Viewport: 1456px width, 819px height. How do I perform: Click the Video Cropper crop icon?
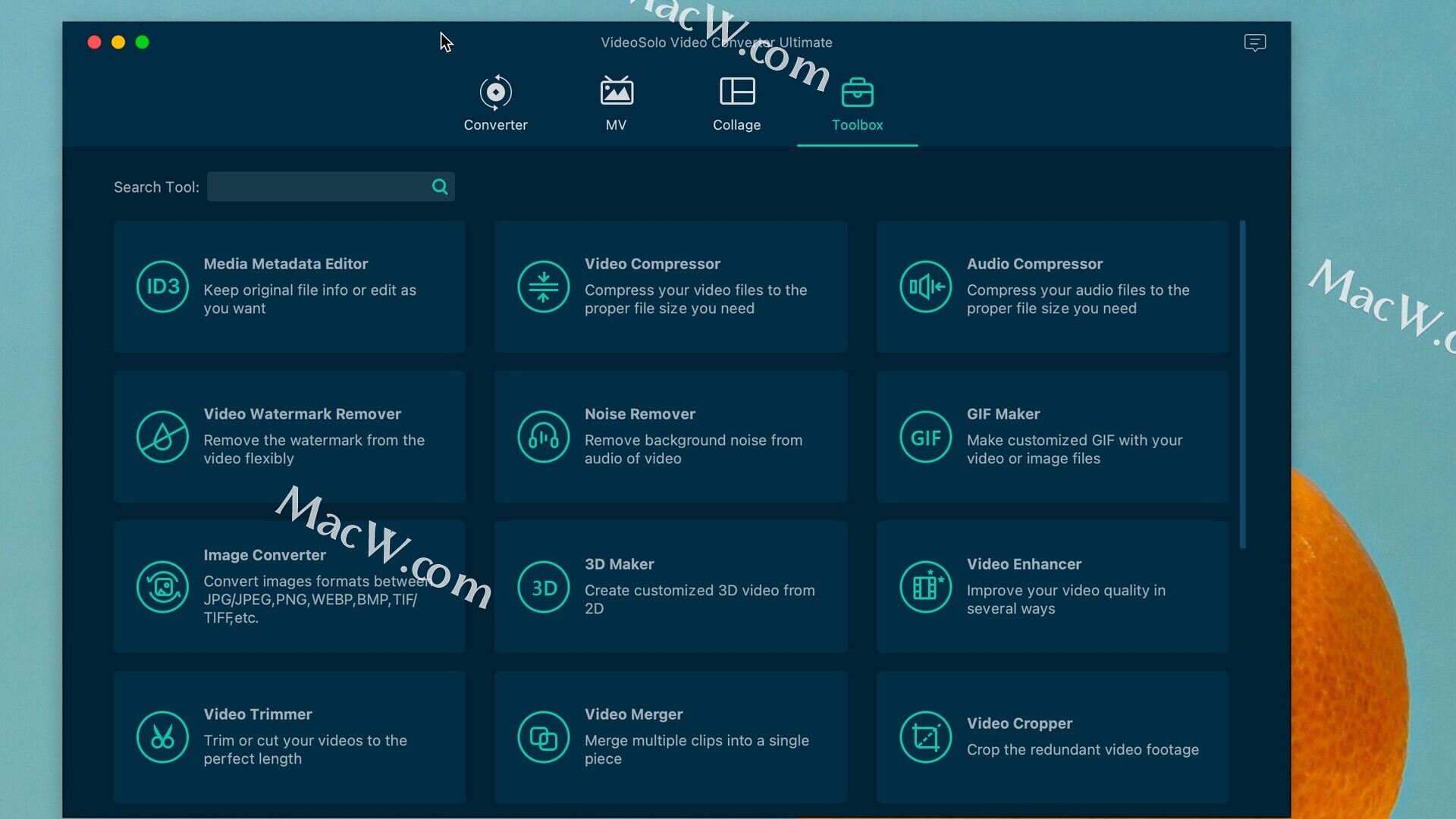pyautogui.click(x=925, y=737)
